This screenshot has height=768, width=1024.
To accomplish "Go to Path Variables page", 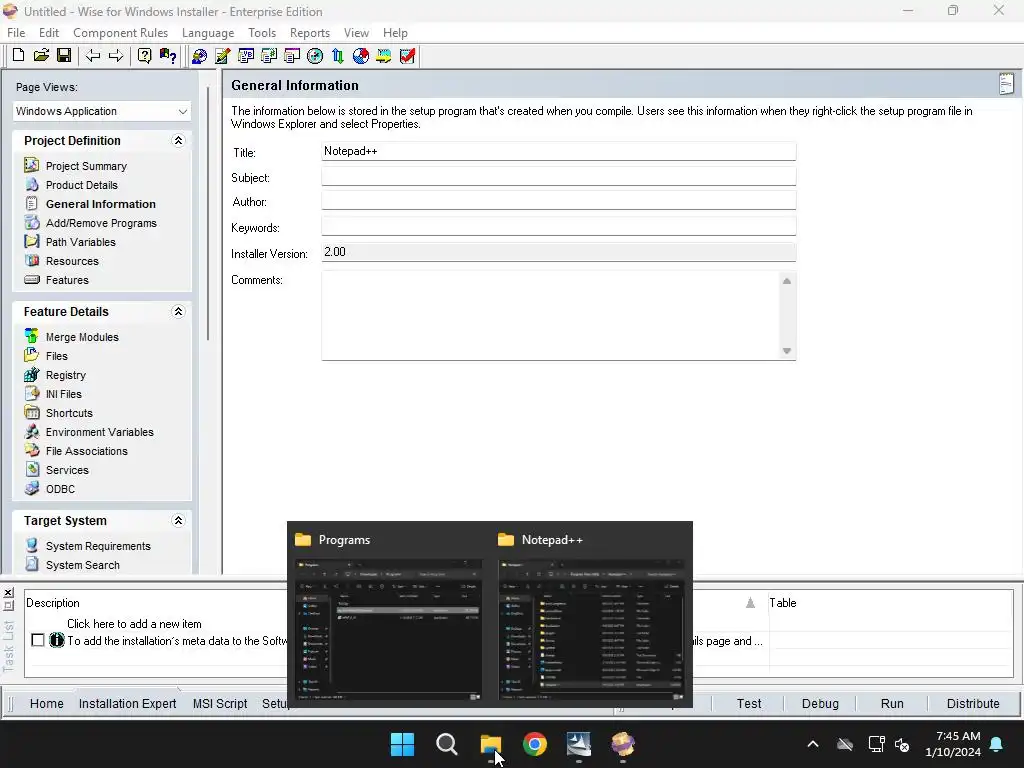I will 80,242.
